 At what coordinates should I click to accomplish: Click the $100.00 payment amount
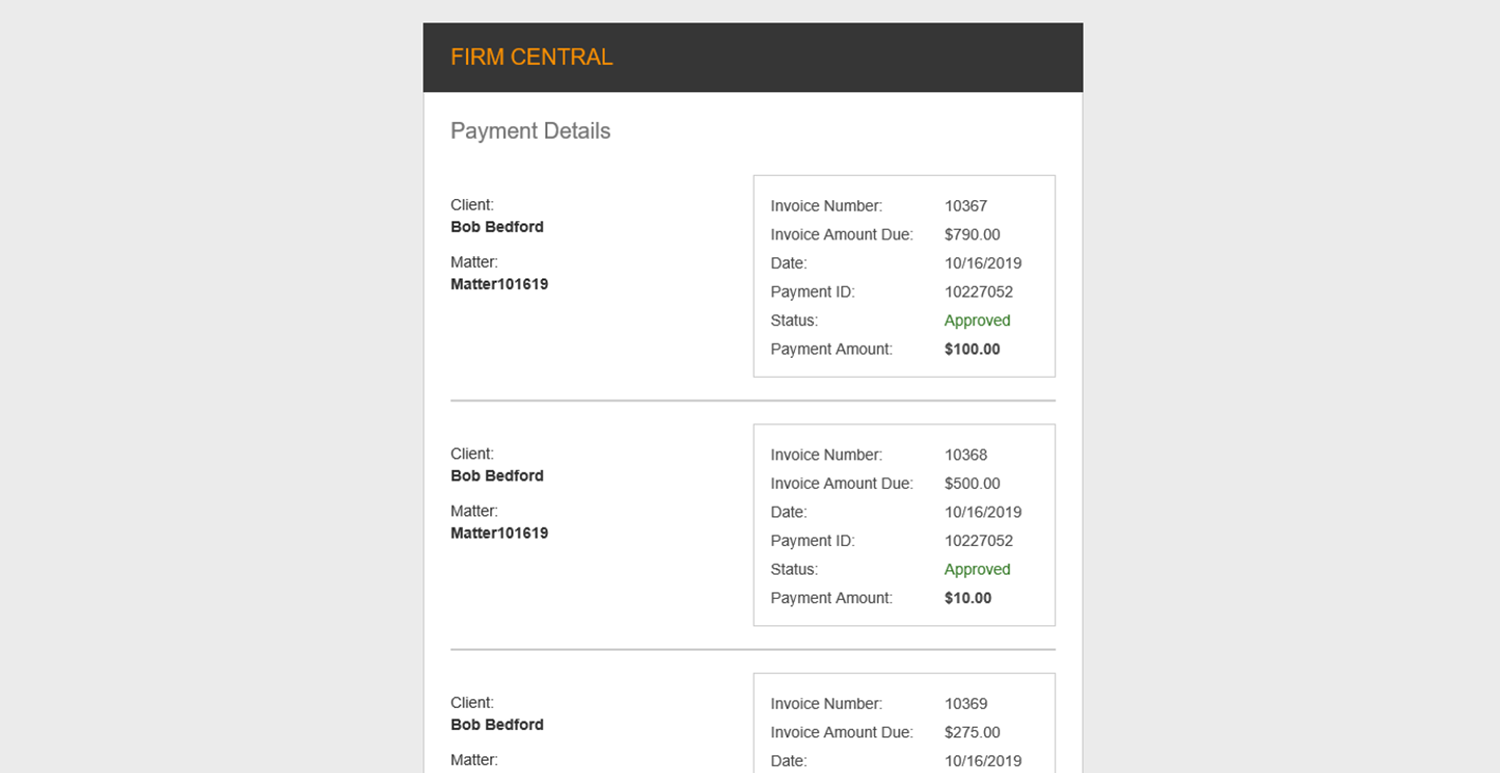972,350
